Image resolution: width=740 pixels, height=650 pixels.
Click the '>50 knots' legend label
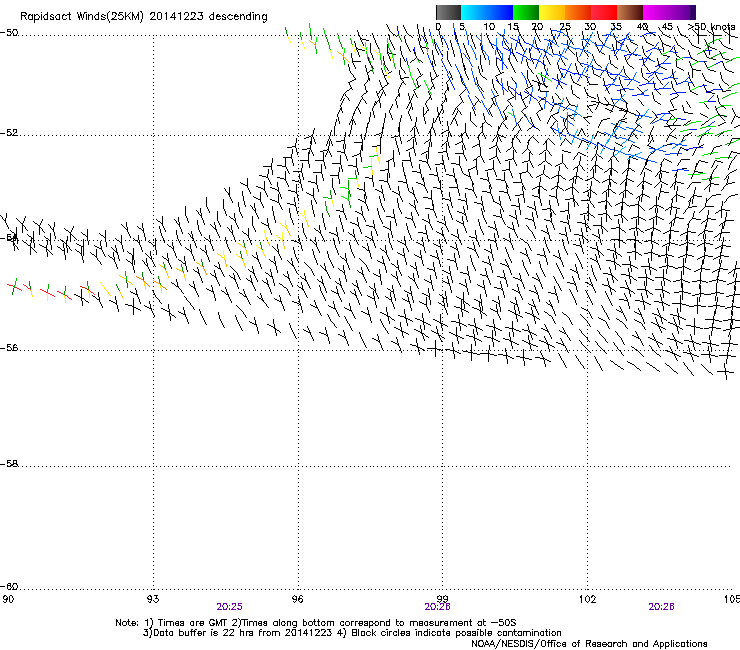coord(711,26)
